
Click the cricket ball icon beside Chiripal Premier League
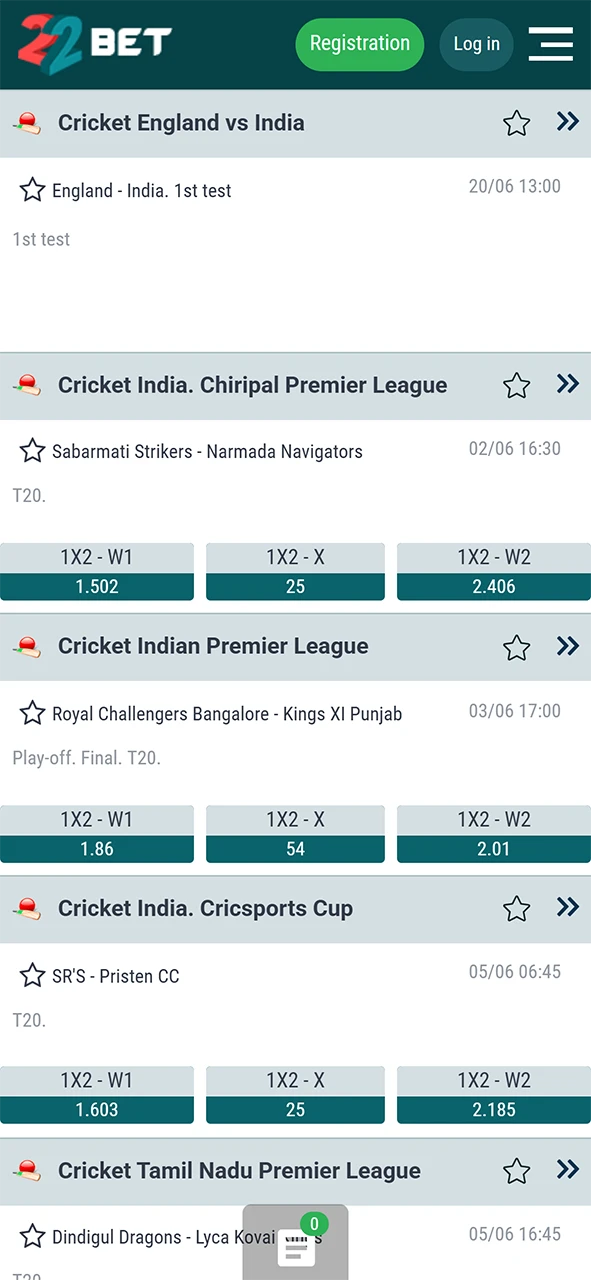coord(28,385)
